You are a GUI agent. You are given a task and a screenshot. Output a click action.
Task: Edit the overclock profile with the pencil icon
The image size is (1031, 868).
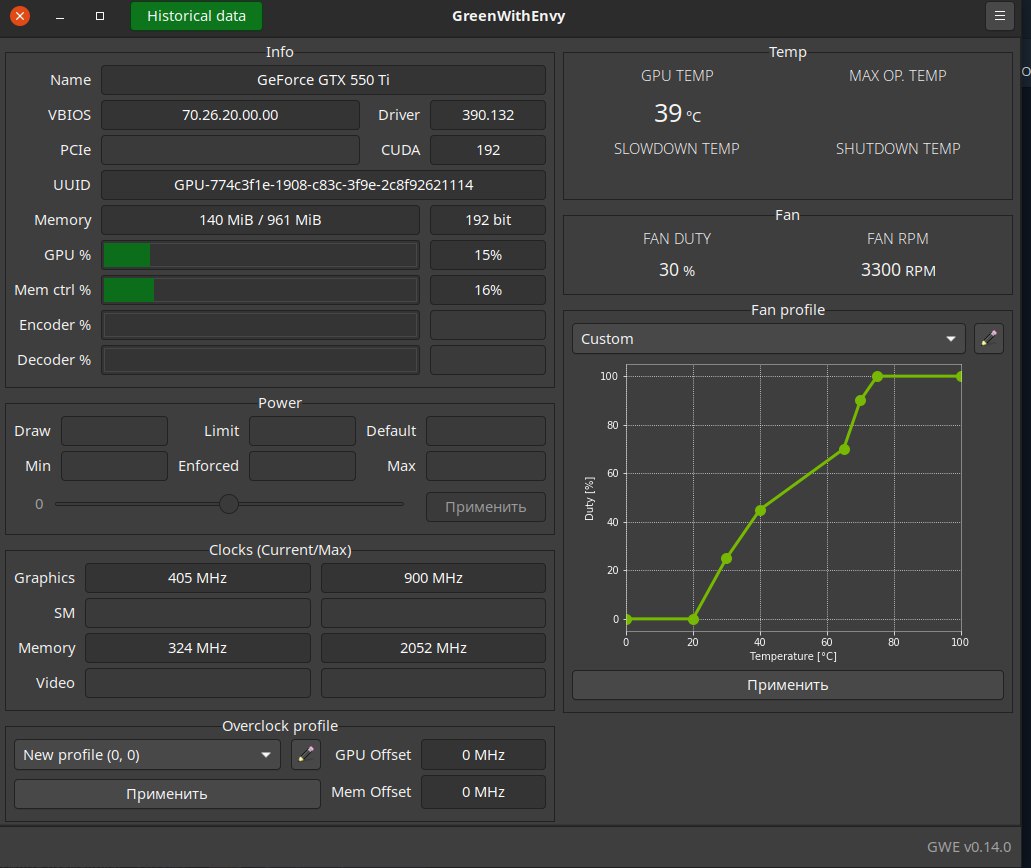coord(306,754)
